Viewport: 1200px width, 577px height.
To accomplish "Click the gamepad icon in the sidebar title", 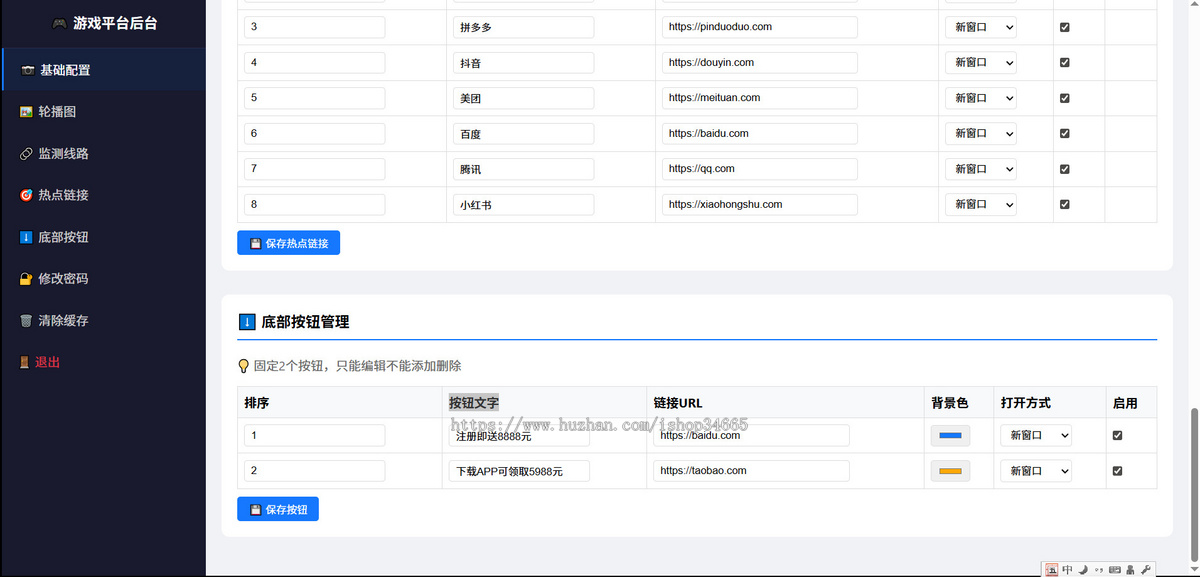I will [x=59, y=23].
